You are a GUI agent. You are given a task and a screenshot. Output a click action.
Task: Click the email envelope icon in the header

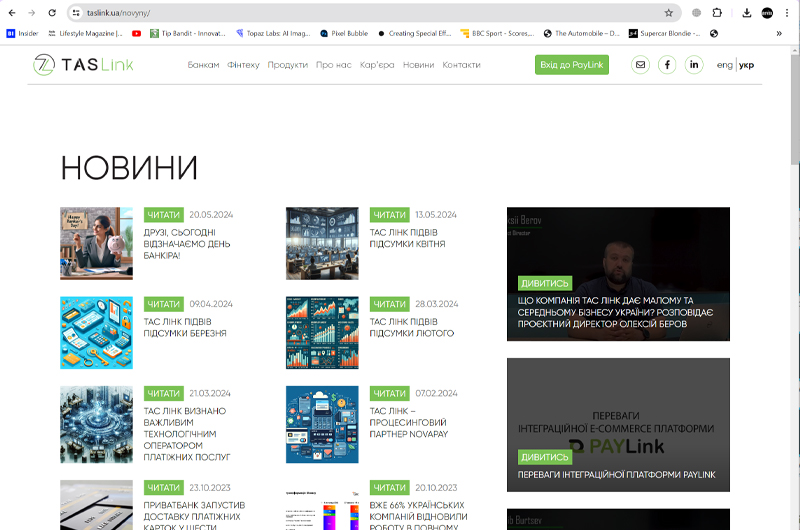click(x=640, y=65)
